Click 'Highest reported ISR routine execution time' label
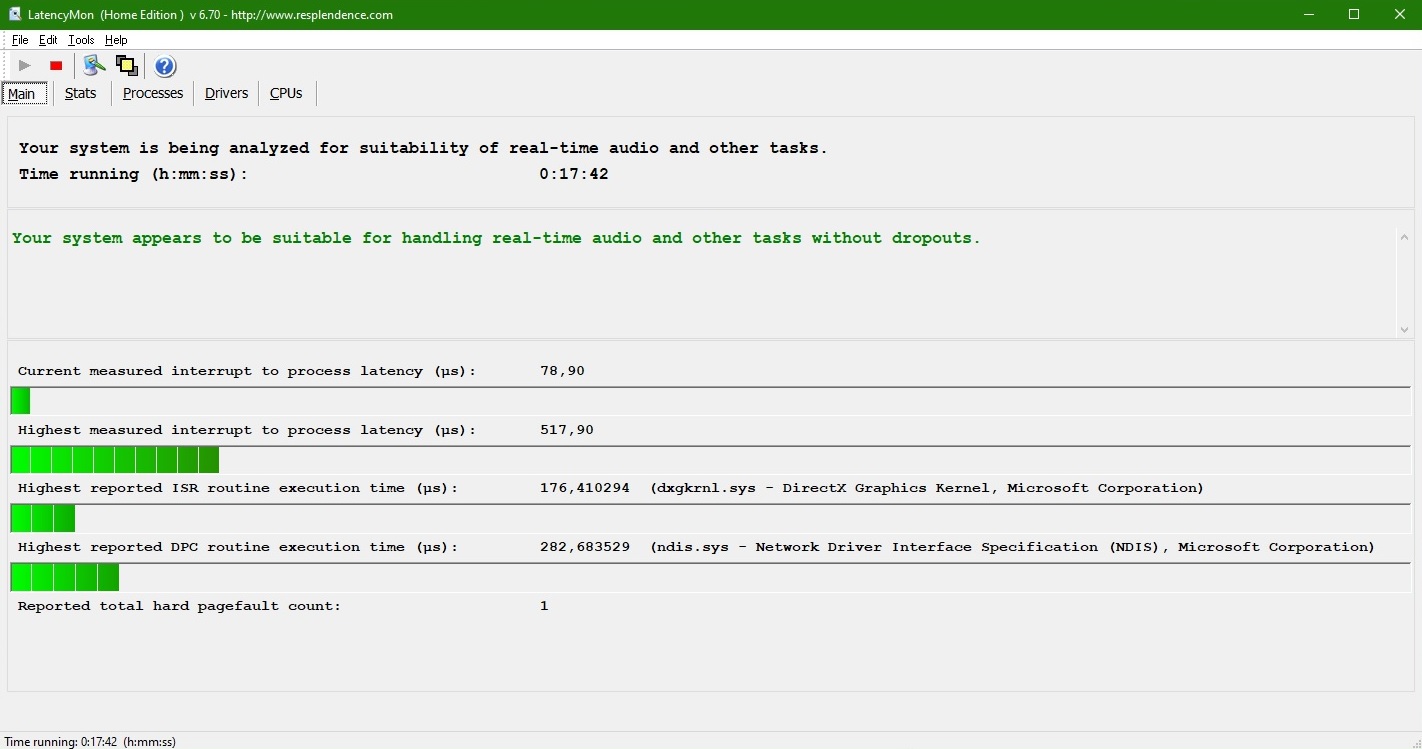Viewport: 1422px width, 749px height. (x=238, y=488)
